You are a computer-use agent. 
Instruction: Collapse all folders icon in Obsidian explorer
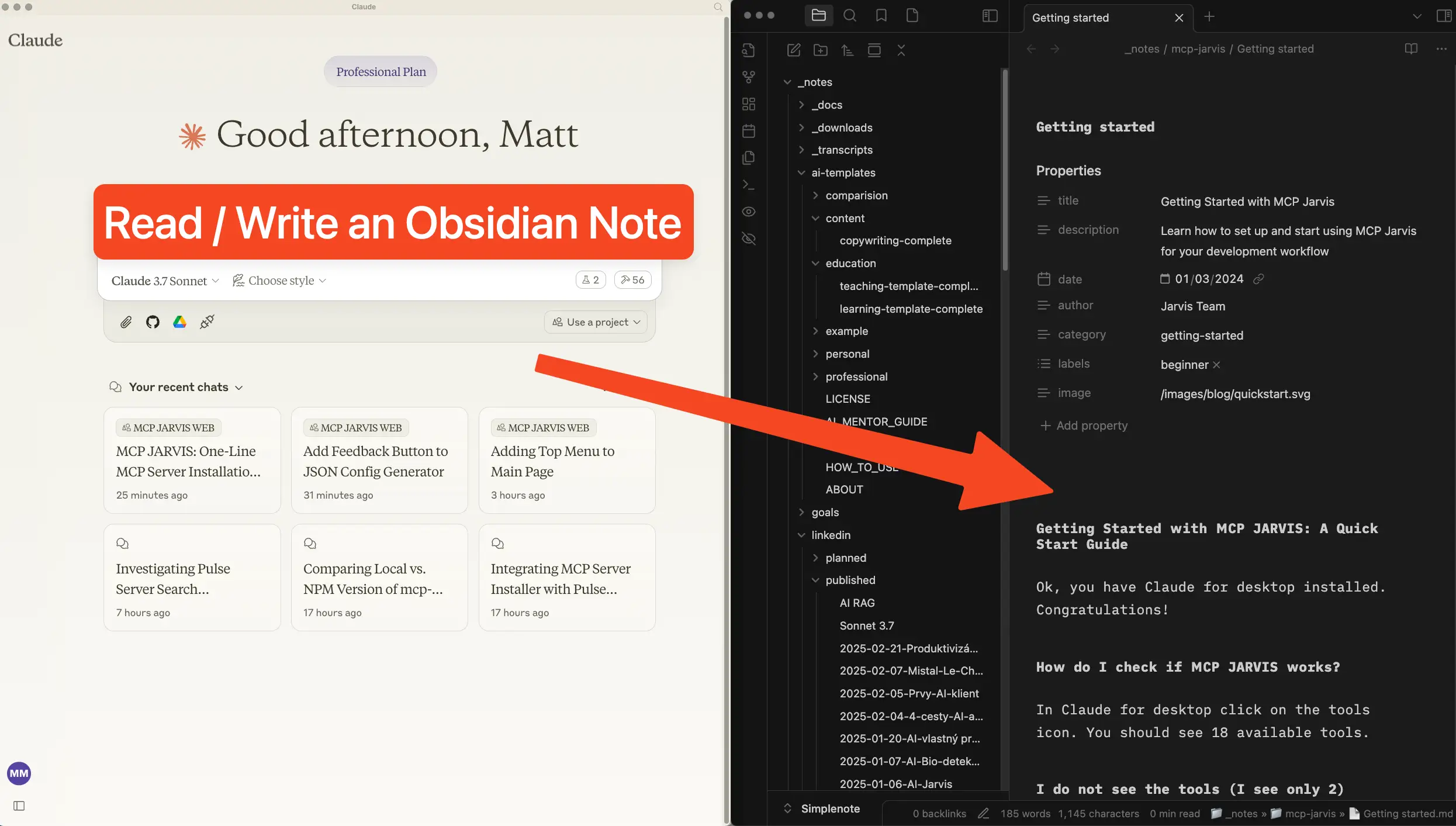[901, 50]
